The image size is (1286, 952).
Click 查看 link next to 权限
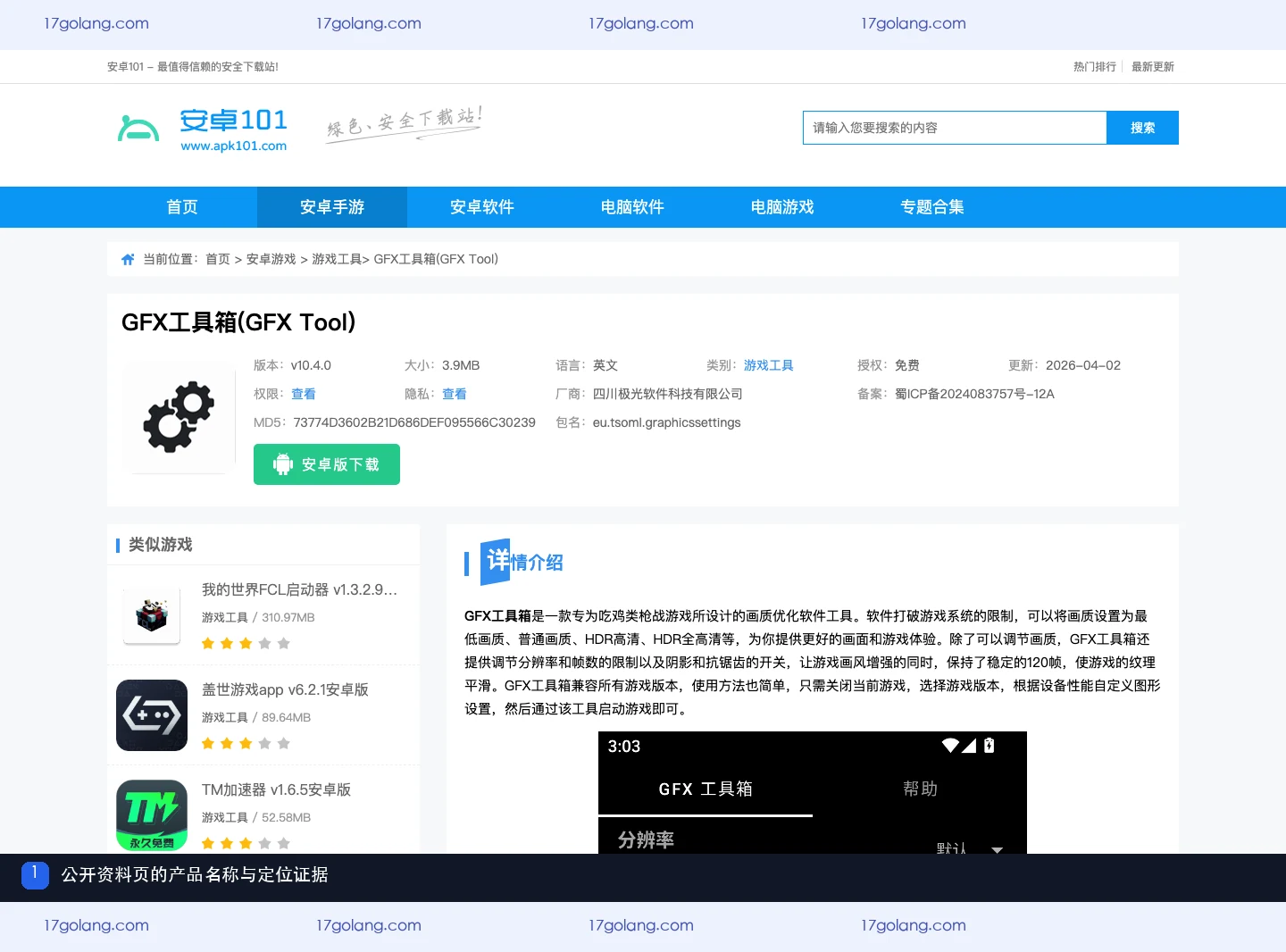point(304,394)
